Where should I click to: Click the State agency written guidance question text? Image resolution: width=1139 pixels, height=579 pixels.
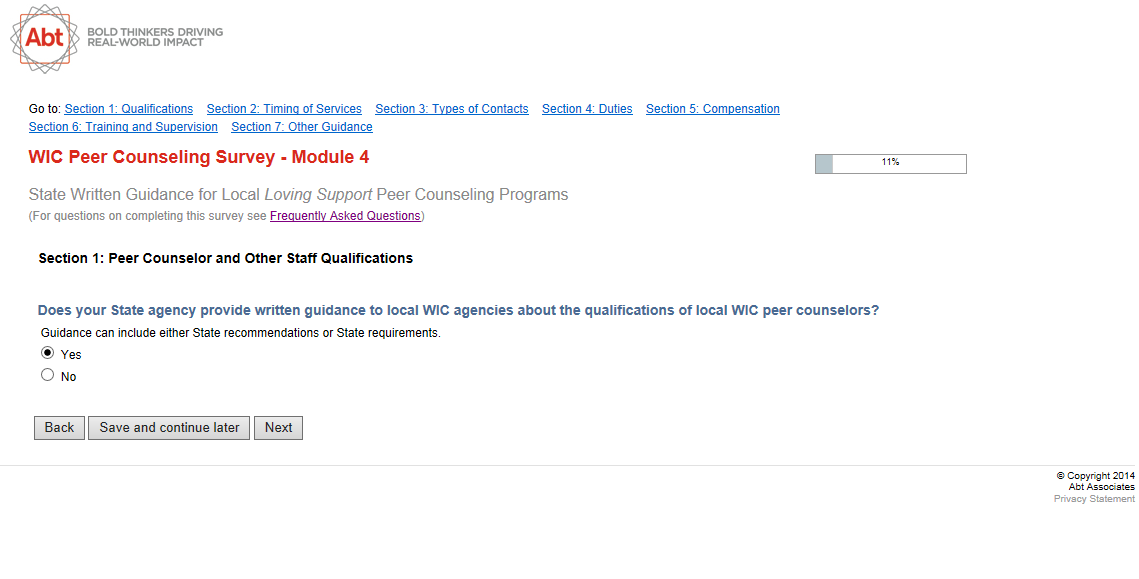coord(458,310)
